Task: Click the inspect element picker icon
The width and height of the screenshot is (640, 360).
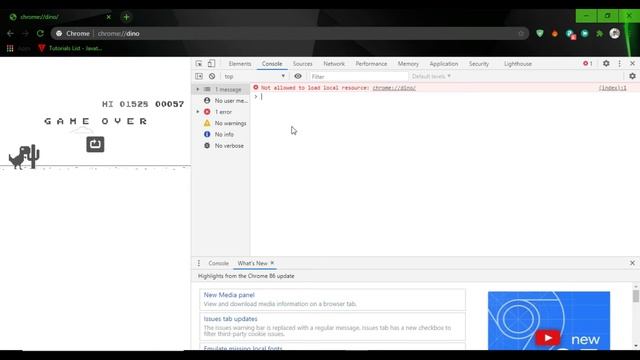Action: [x=199, y=64]
